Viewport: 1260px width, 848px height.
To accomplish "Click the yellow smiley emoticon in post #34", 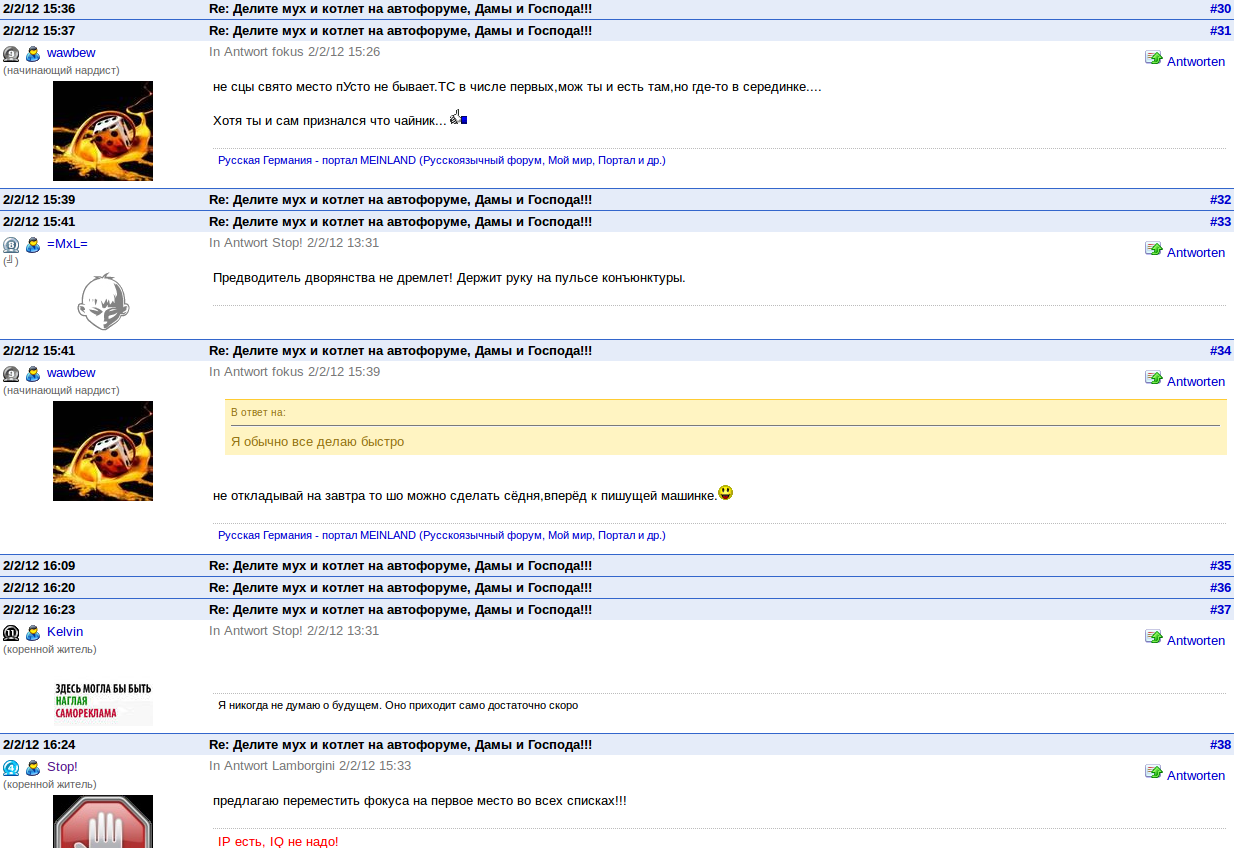I will tap(725, 492).
